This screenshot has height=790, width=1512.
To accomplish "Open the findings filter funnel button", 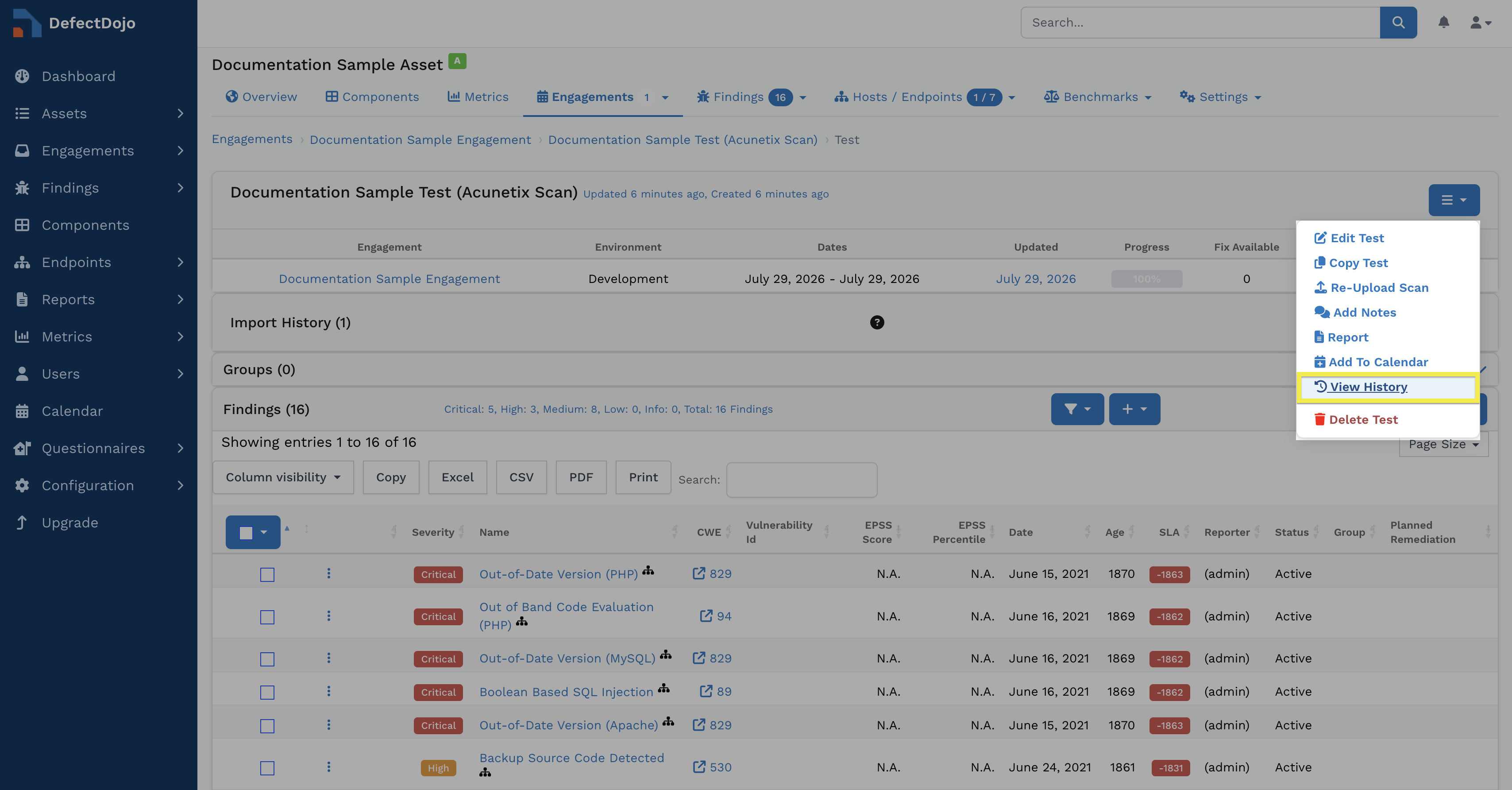I will point(1077,409).
